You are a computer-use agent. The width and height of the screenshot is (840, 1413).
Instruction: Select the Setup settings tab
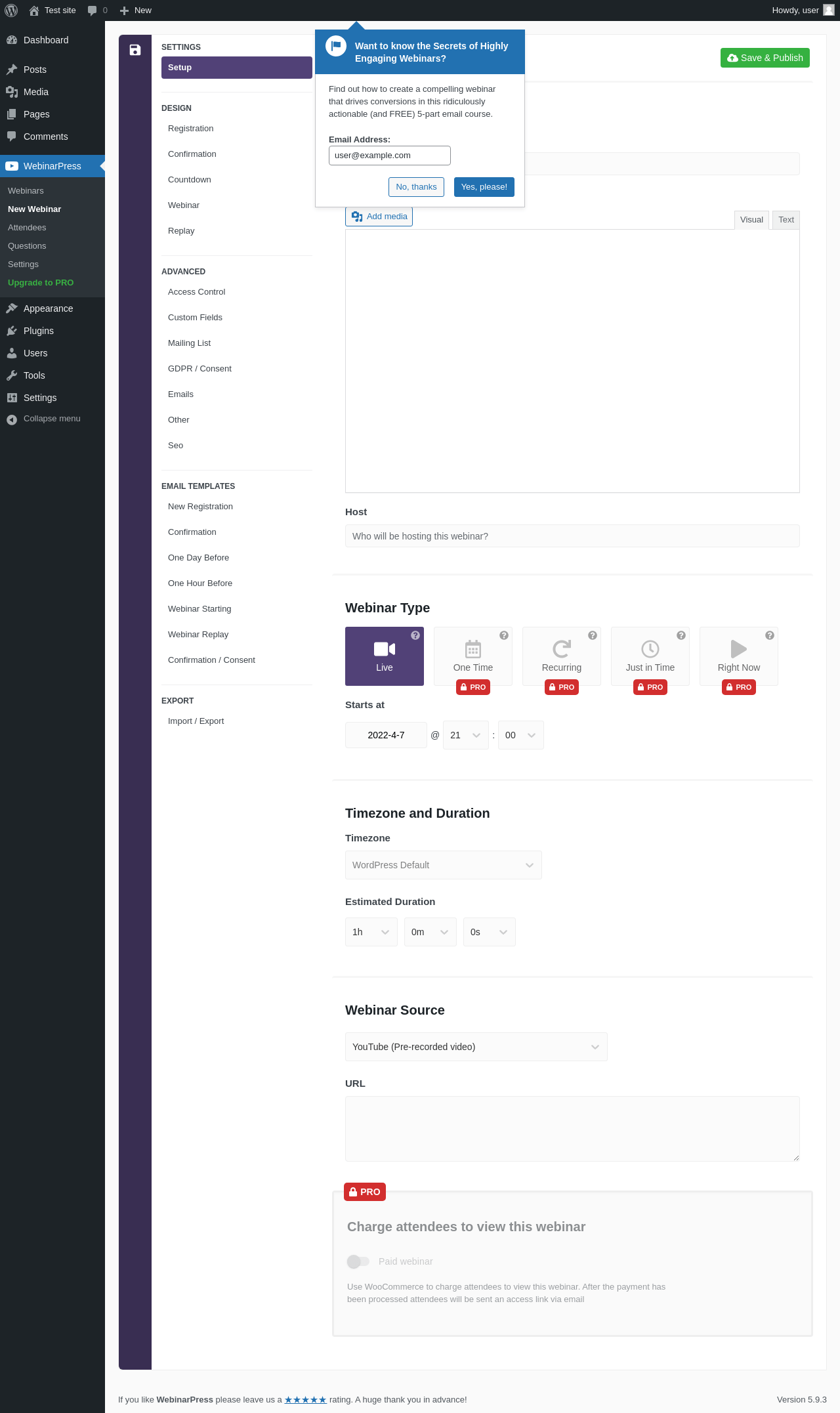pyautogui.click(x=237, y=68)
